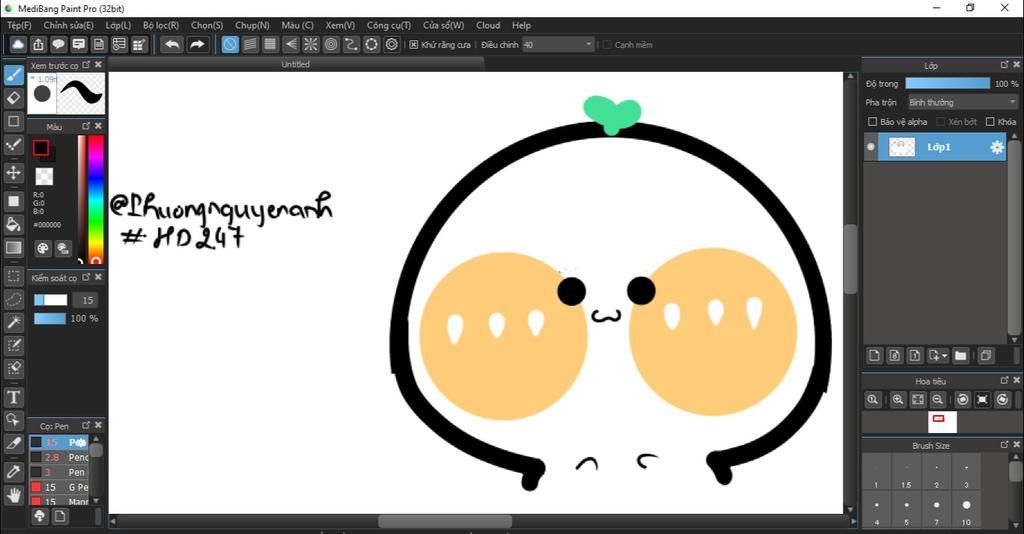This screenshot has width=1024, height=534.
Task: Select the Magic Wand tool
Action: (14, 322)
